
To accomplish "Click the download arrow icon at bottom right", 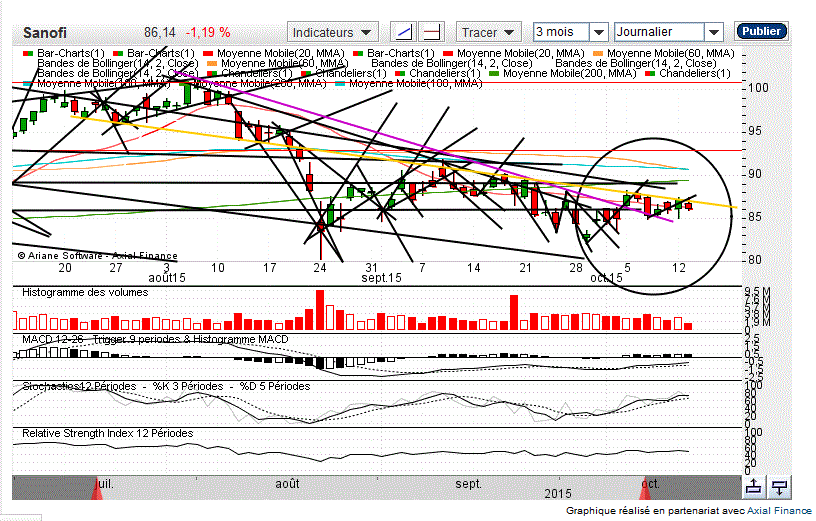I will (x=779, y=487).
